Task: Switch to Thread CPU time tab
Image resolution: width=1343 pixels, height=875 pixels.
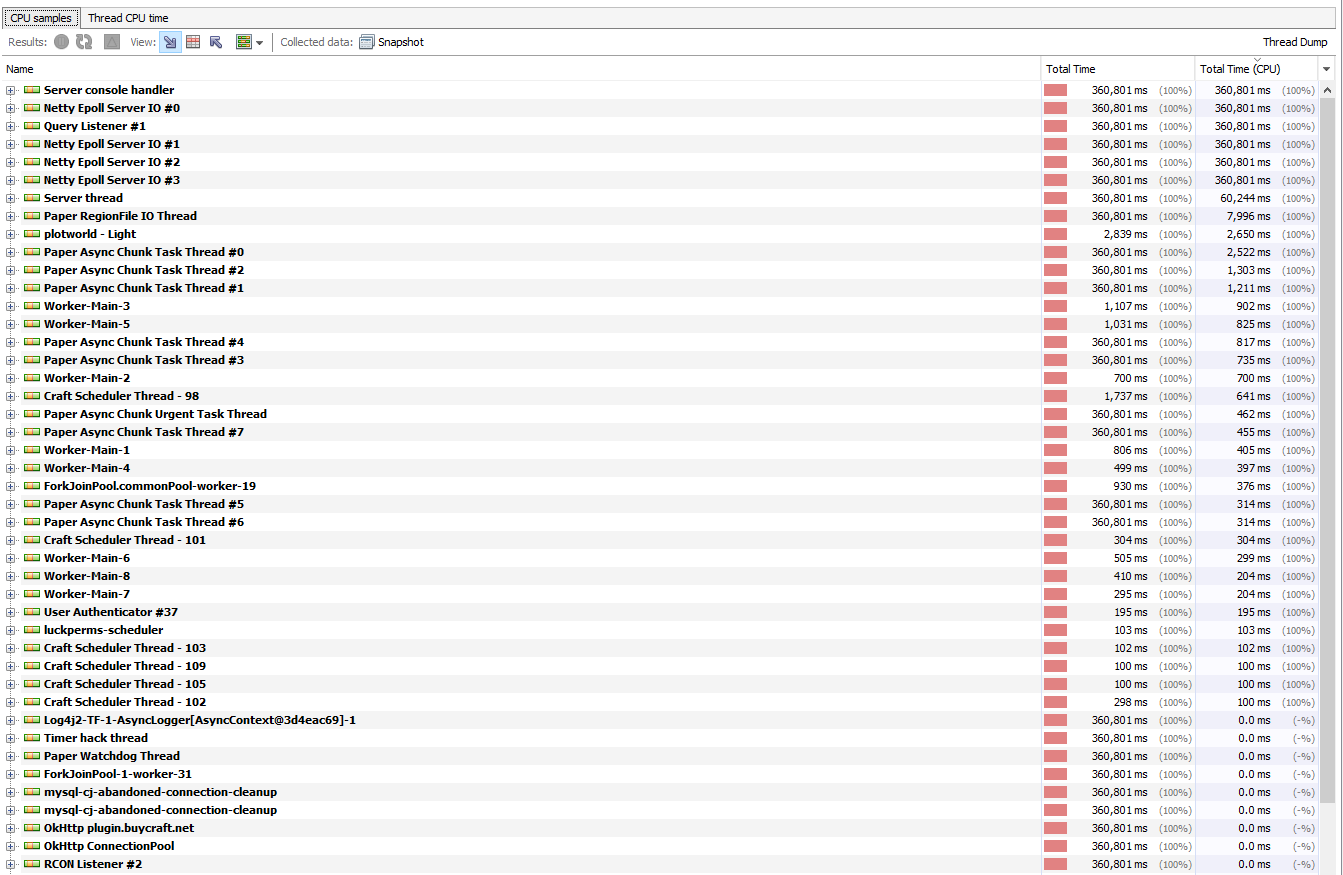Action: pyautogui.click(x=128, y=18)
